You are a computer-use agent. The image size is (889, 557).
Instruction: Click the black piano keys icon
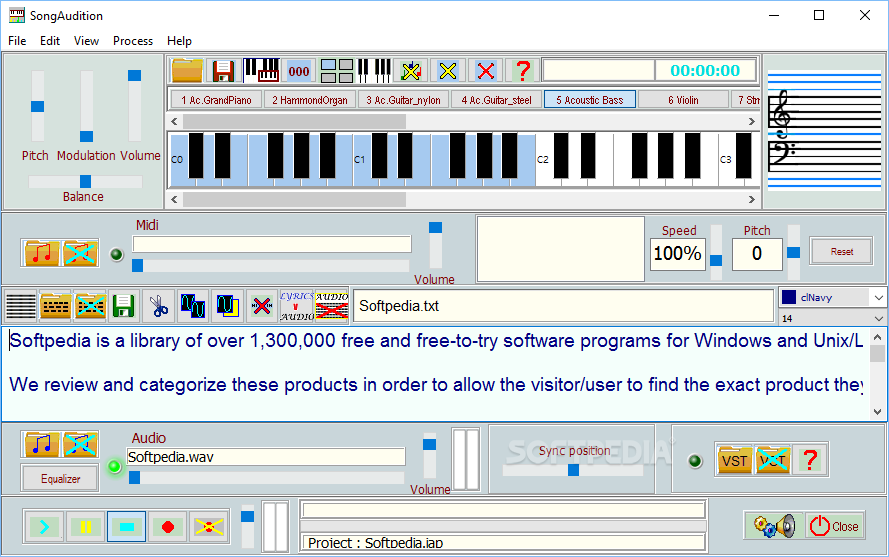coord(374,71)
